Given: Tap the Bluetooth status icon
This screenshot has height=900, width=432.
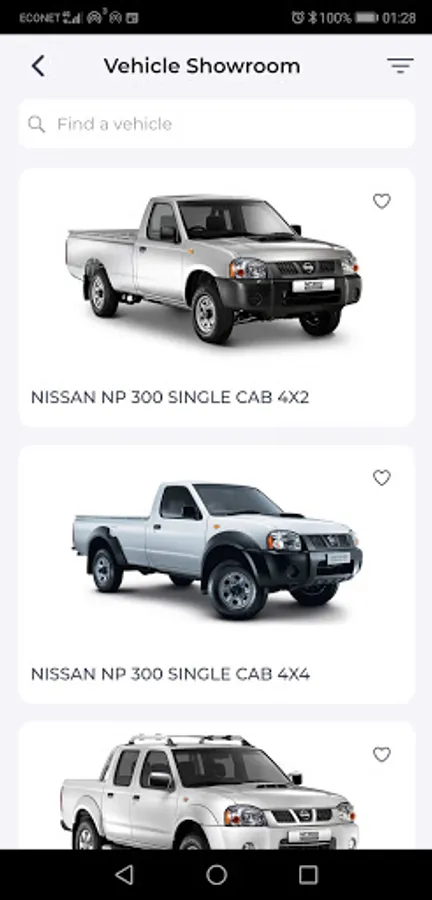Looking at the screenshot, I should [313, 18].
